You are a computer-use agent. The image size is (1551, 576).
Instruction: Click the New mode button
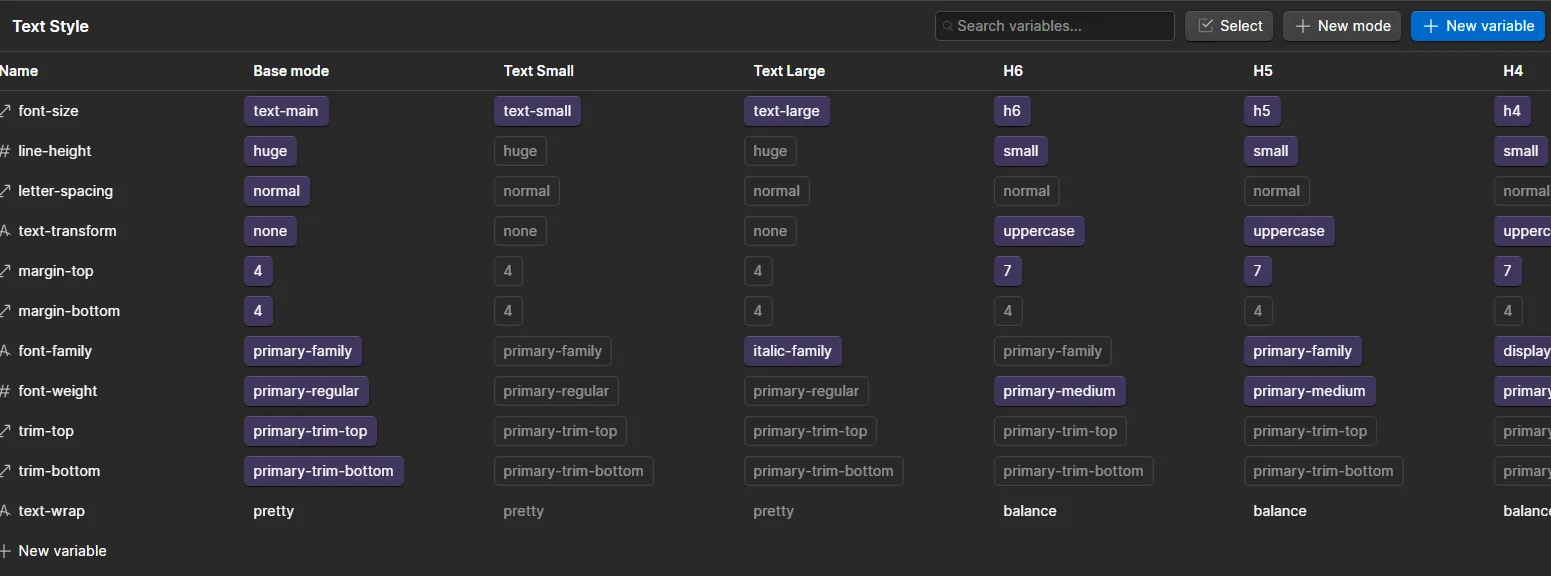point(1342,26)
